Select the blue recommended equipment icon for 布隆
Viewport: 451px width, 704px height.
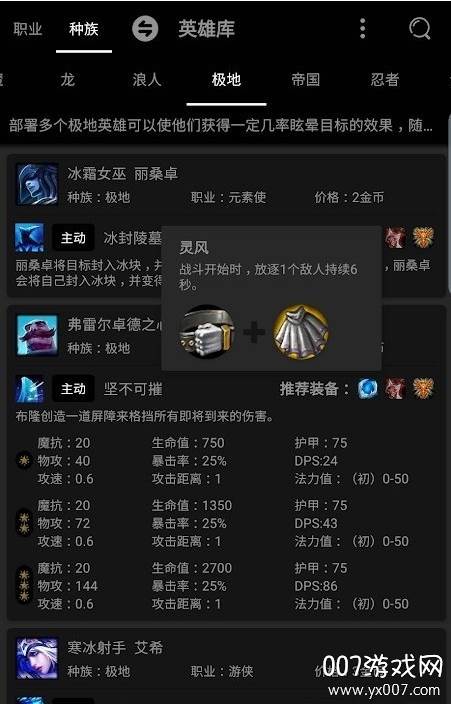tap(368, 389)
